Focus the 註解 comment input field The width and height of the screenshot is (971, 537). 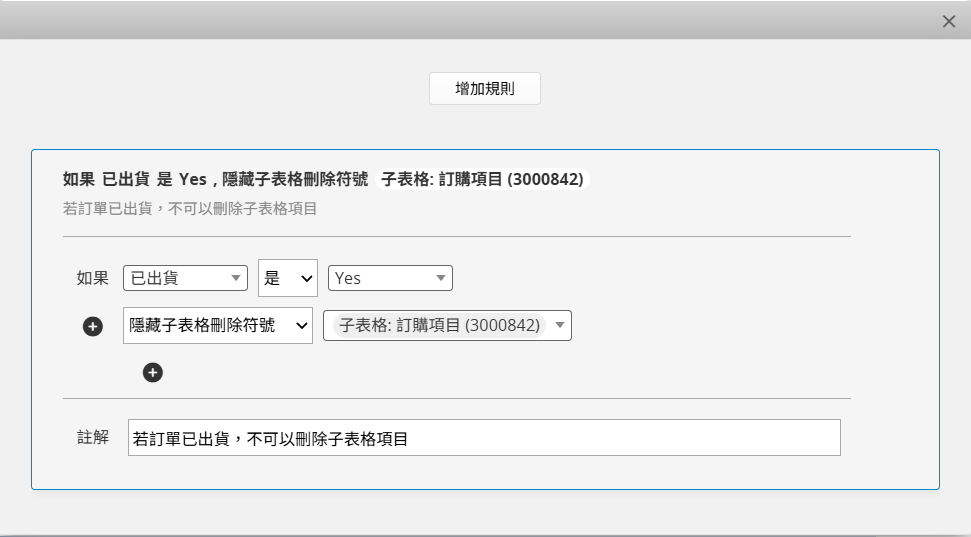[484, 438]
